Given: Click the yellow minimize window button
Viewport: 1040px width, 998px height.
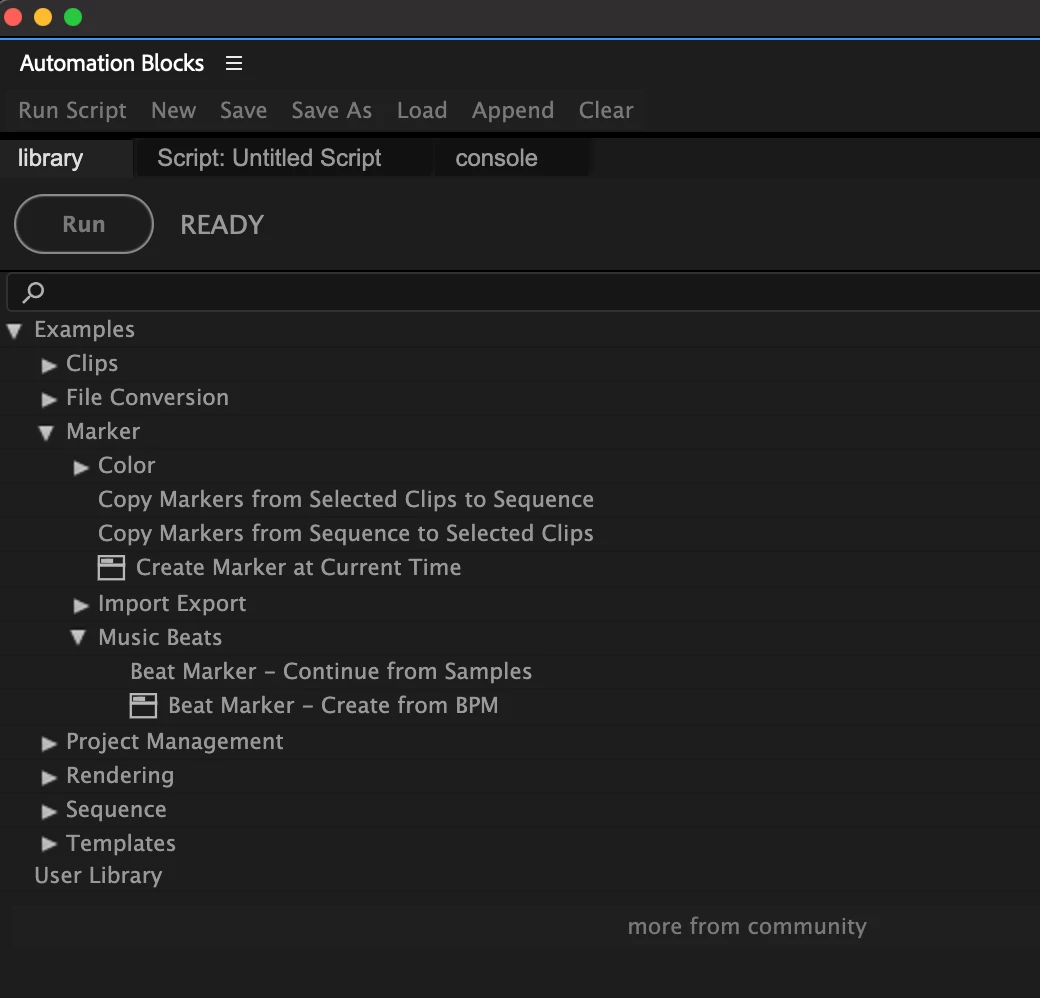Looking at the screenshot, I should pos(43,17).
